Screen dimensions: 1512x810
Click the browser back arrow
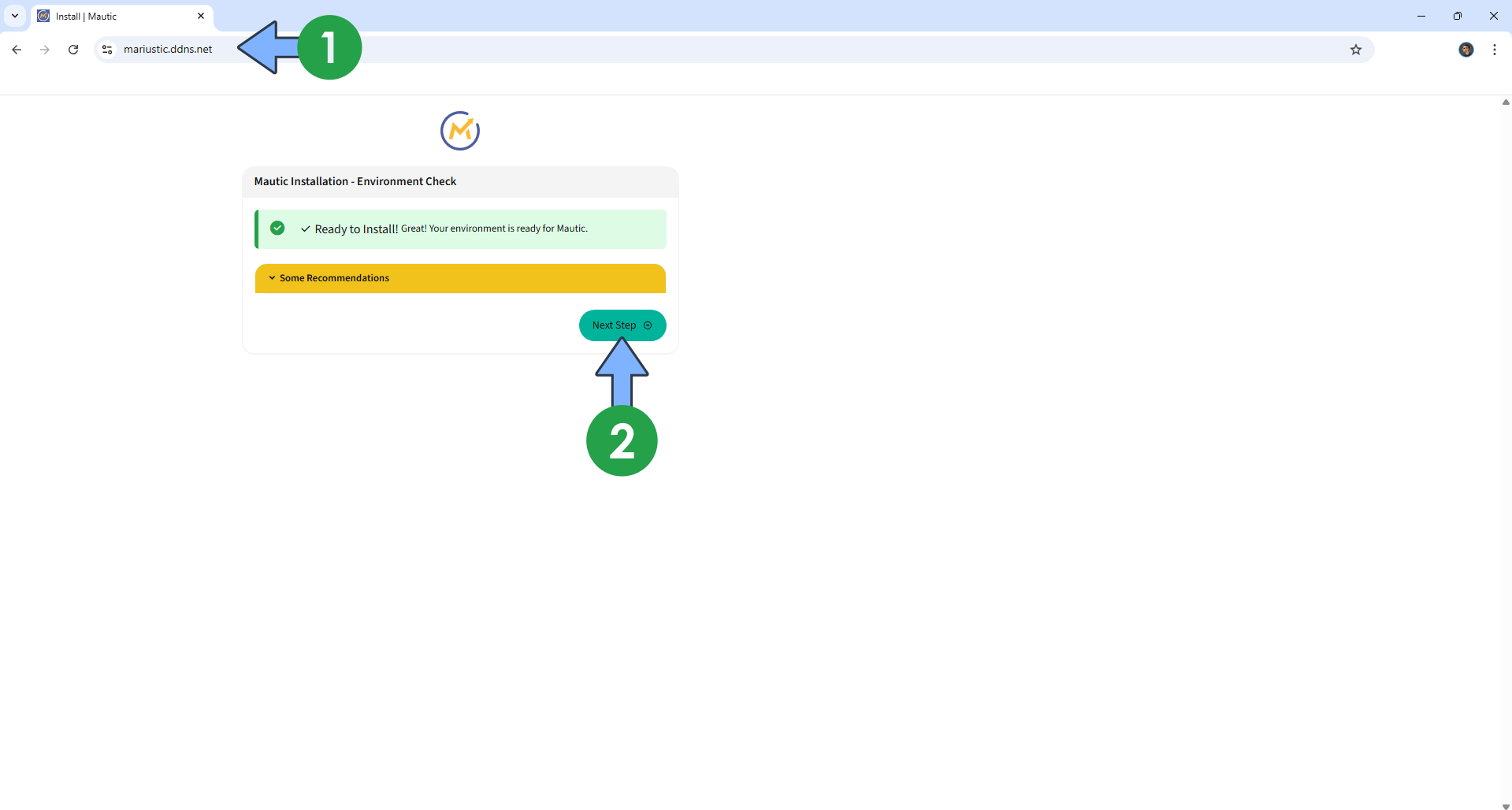point(17,50)
